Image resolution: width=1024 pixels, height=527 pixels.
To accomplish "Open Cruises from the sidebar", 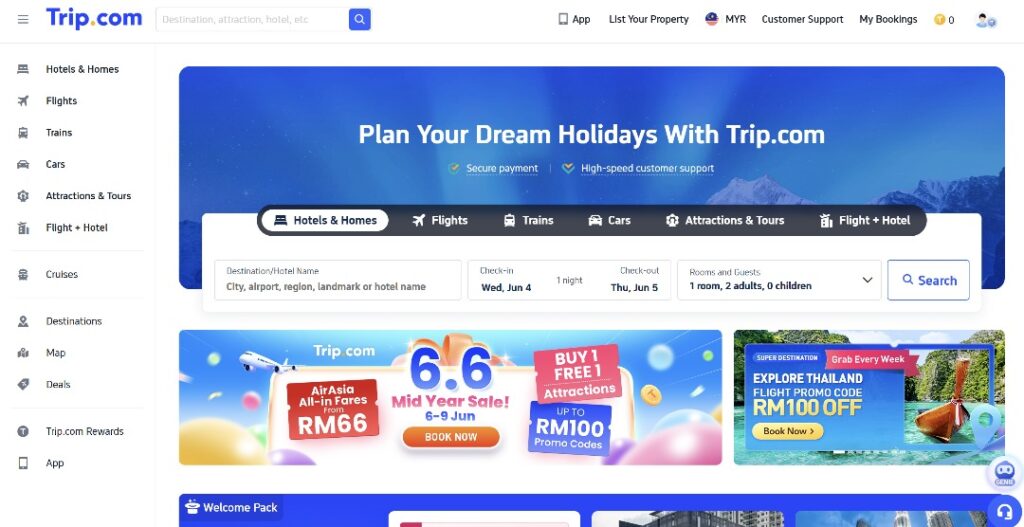I will [62, 274].
